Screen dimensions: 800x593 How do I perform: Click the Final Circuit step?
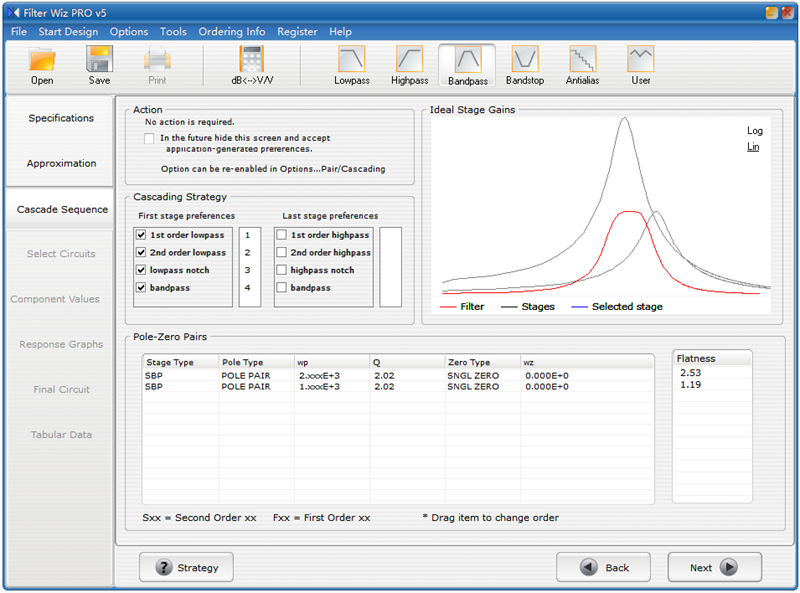61,389
